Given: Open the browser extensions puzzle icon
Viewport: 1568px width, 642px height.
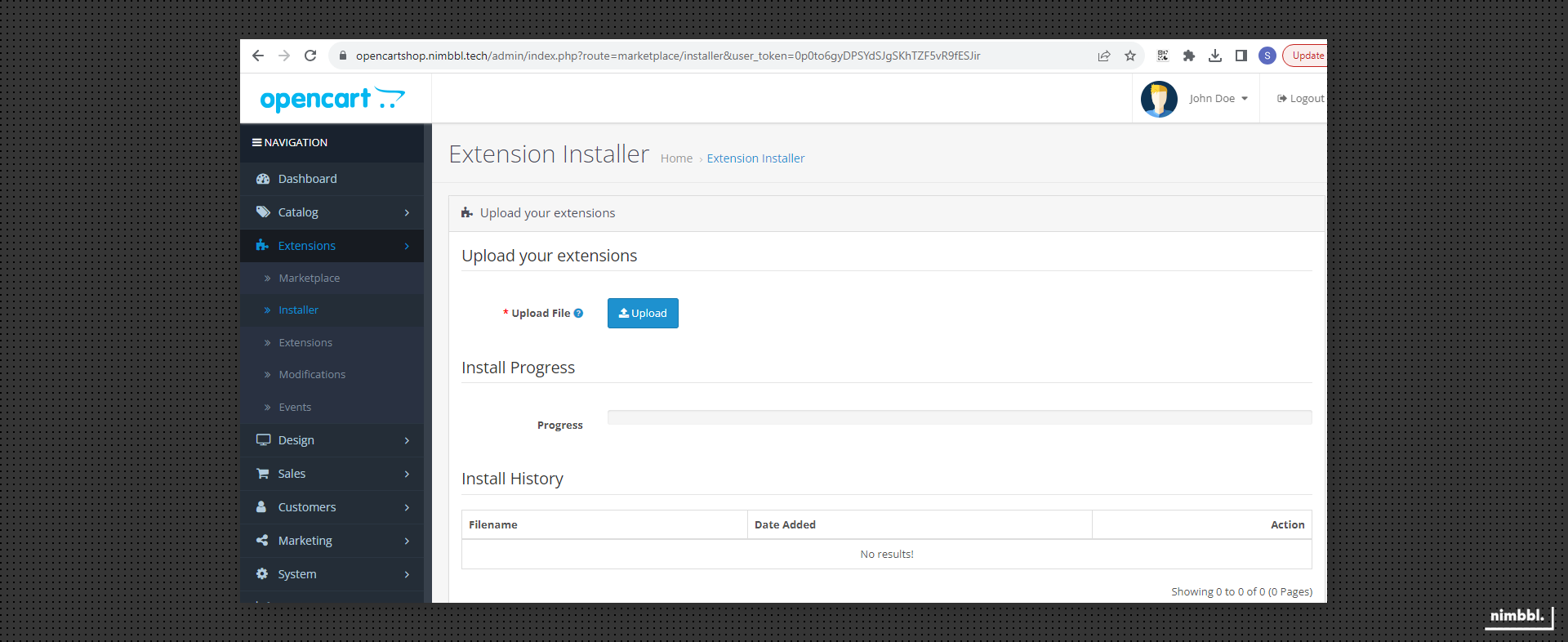Looking at the screenshot, I should (x=1189, y=56).
